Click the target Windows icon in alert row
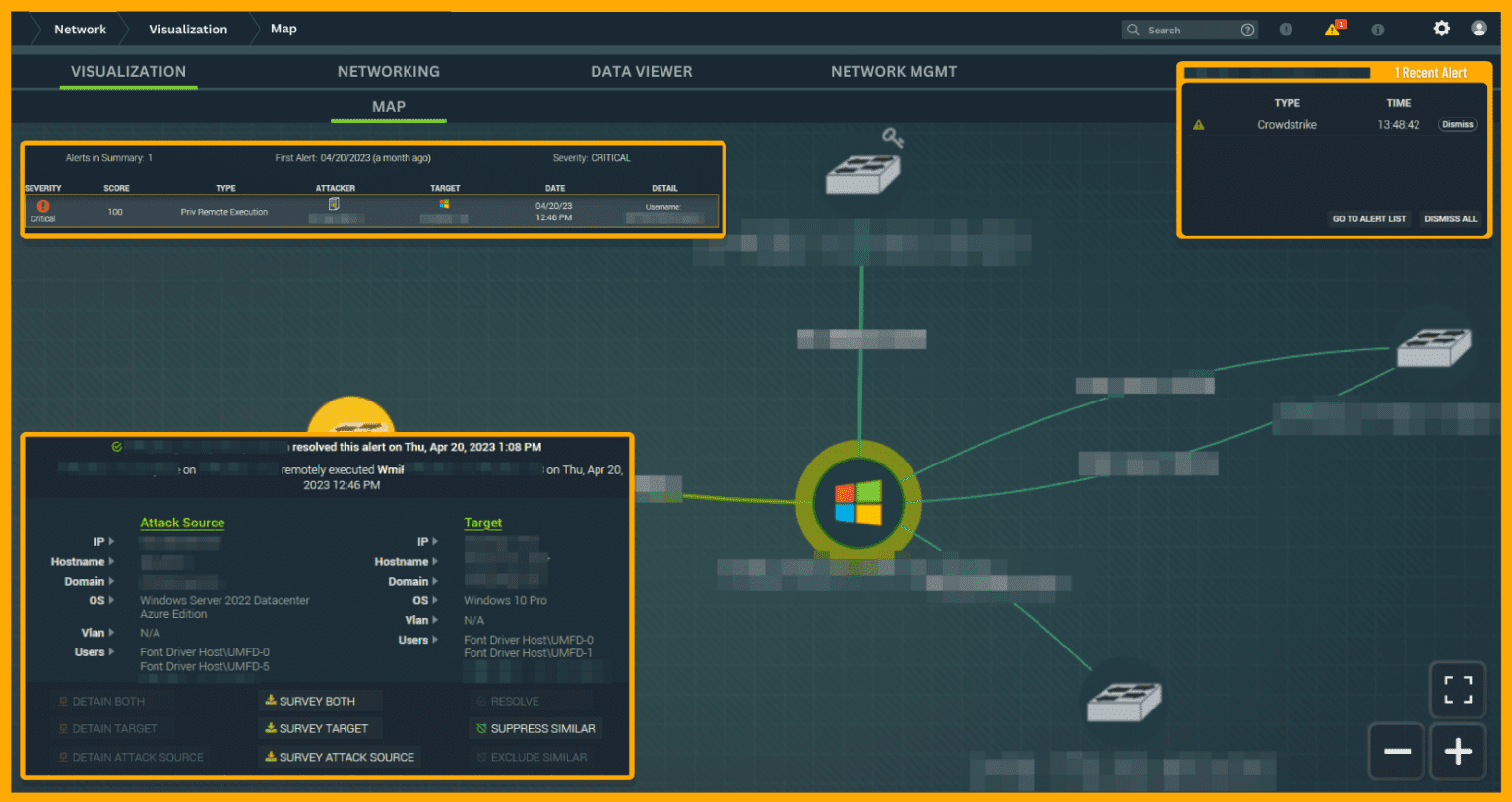The image size is (1512, 802). click(x=444, y=204)
